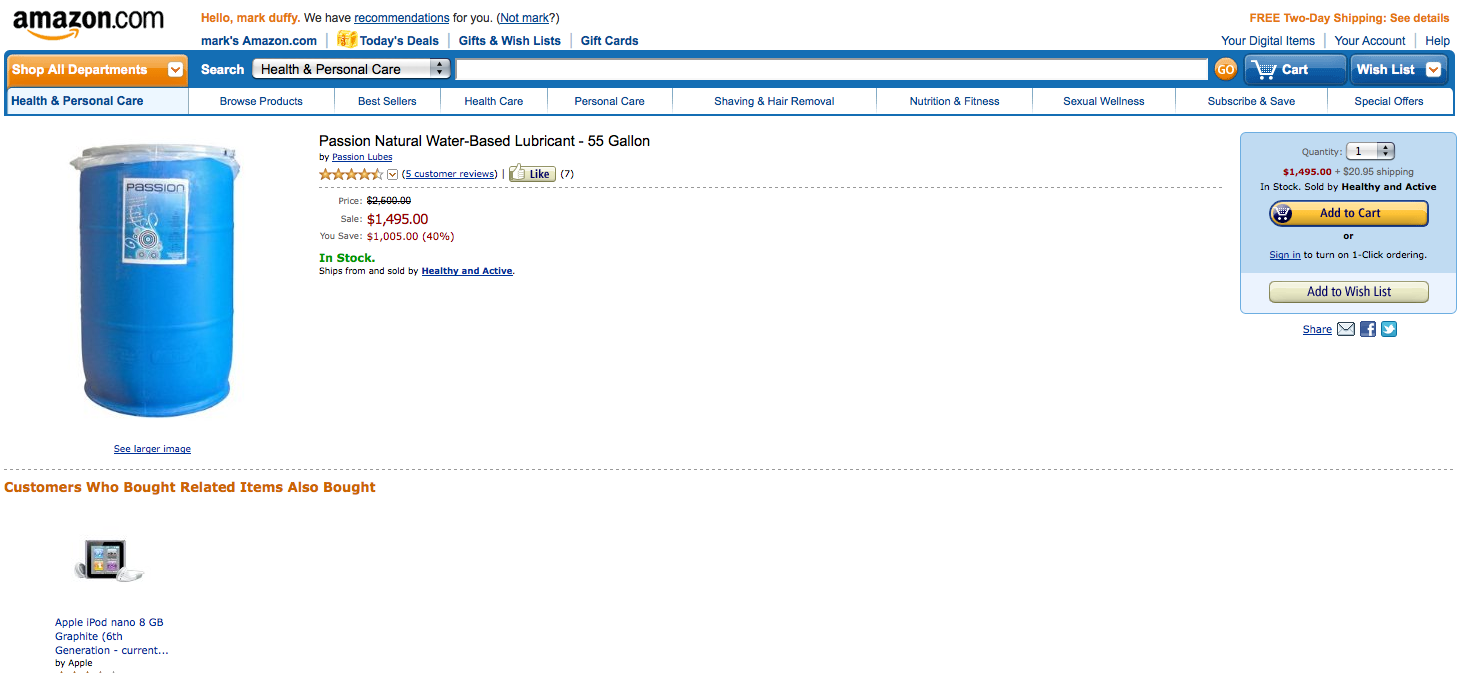
Task: Share product via email icon
Action: click(1345, 329)
